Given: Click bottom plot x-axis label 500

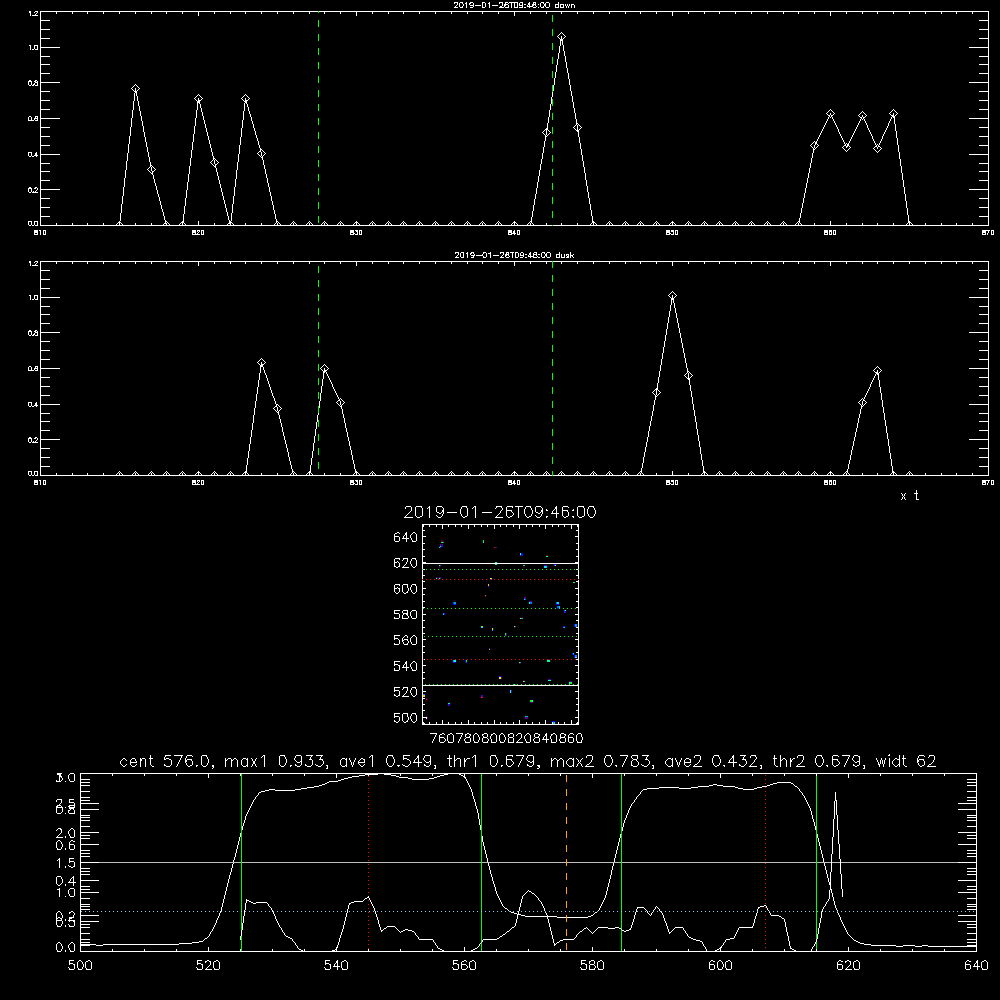Looking at the screenshot, I should tap(80, 966).
